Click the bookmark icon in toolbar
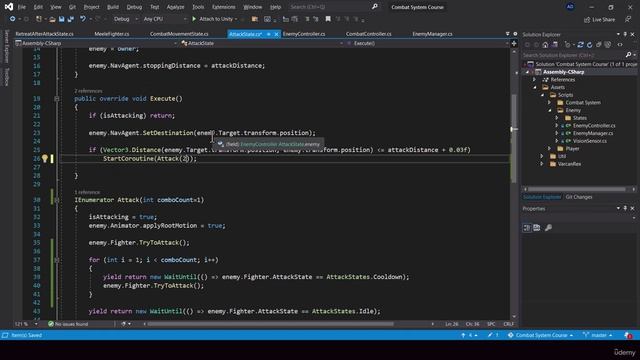 (x=328, y=19)
